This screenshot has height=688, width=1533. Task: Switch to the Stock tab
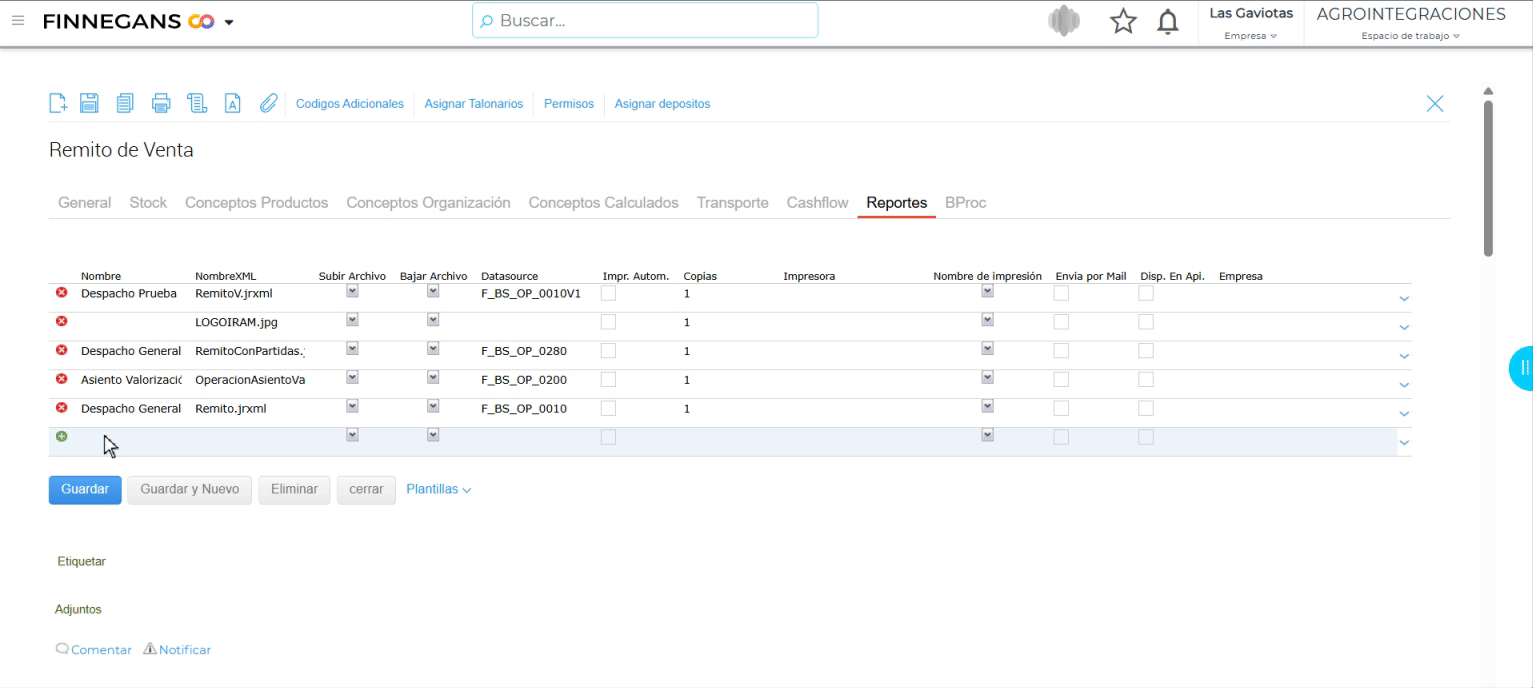coord(148,202)
